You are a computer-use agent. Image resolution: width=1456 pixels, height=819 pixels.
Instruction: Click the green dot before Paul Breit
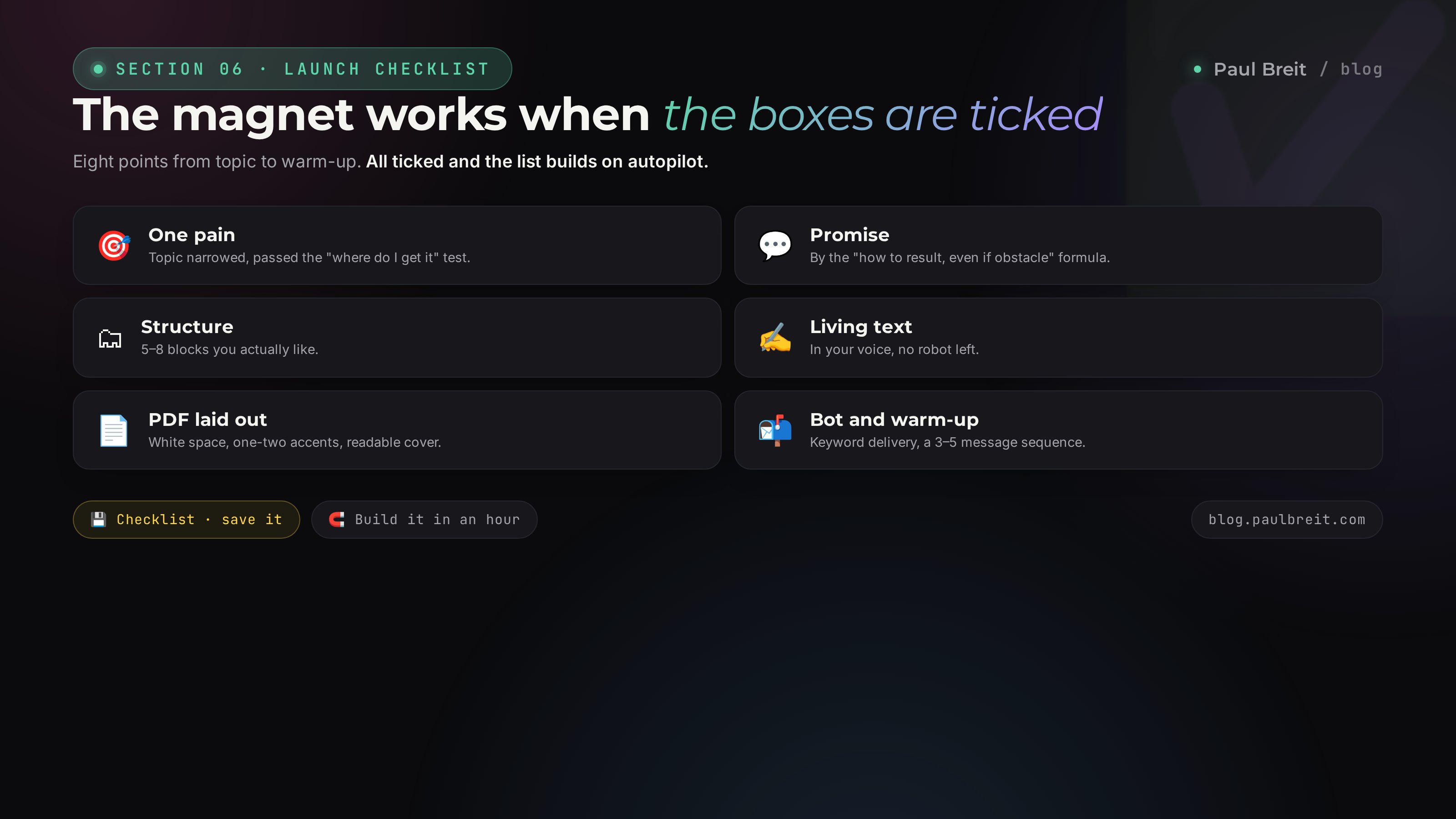point(1197,69)
